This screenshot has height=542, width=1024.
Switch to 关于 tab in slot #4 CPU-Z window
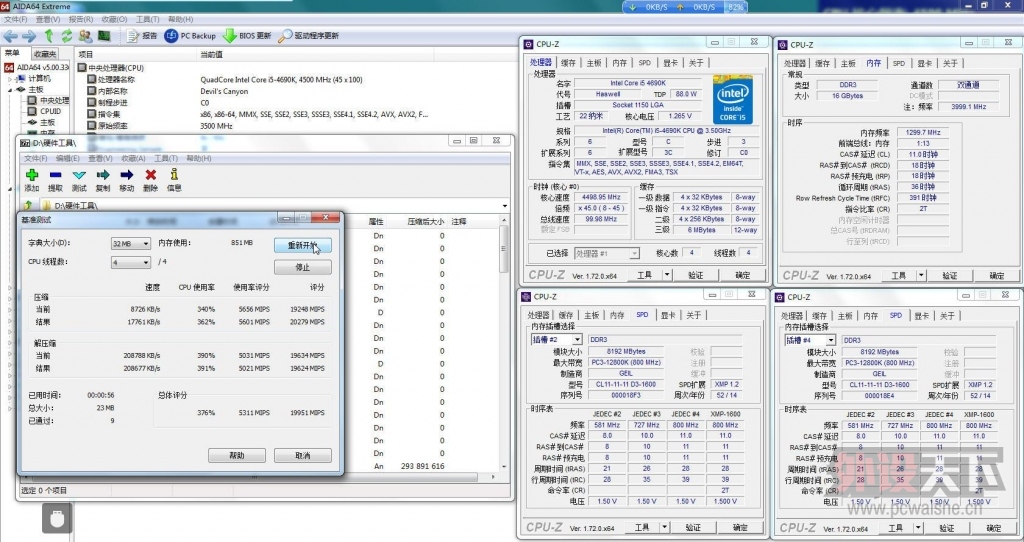(947, 316)
